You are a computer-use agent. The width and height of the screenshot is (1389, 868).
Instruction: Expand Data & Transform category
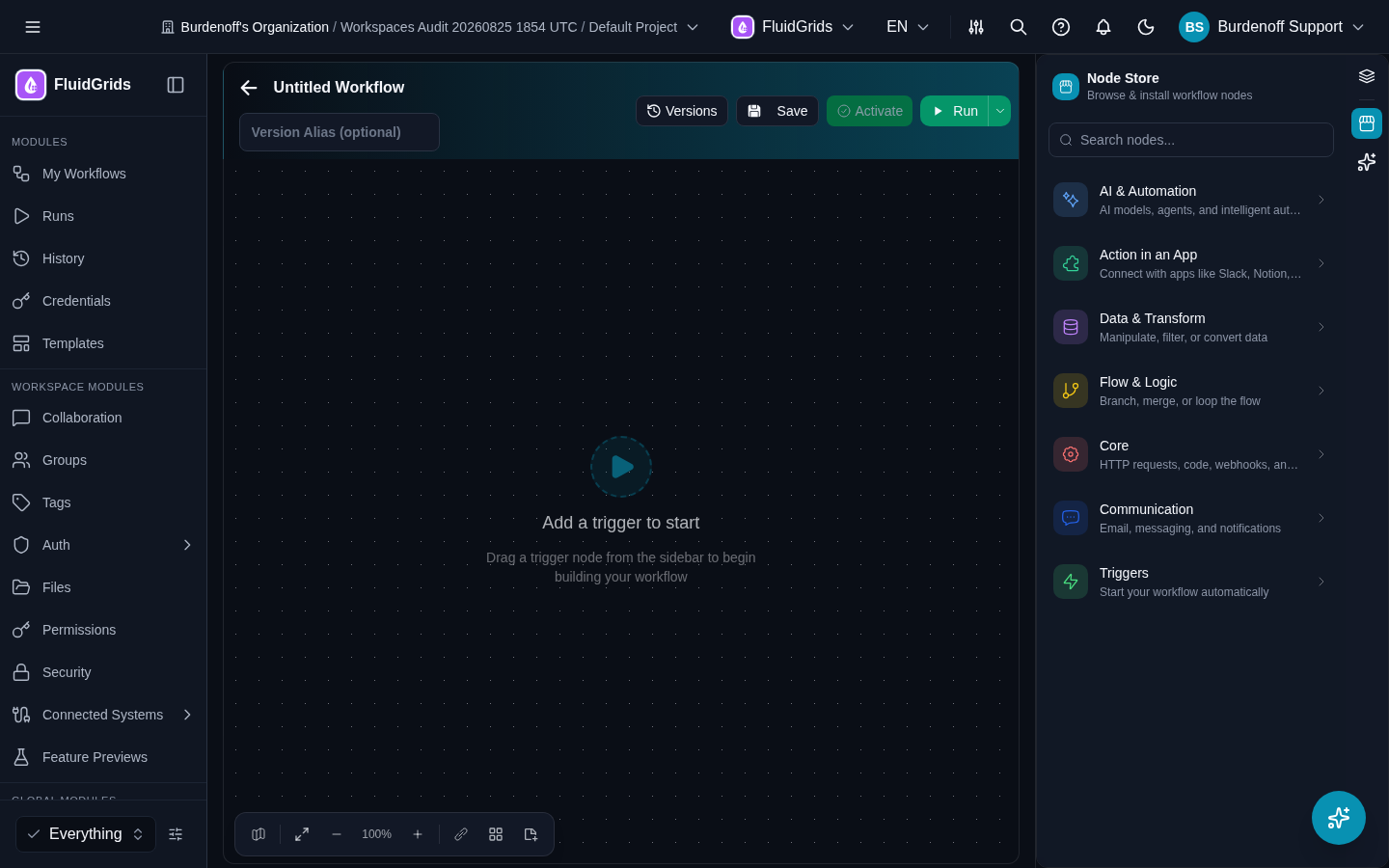[1191, 327]
